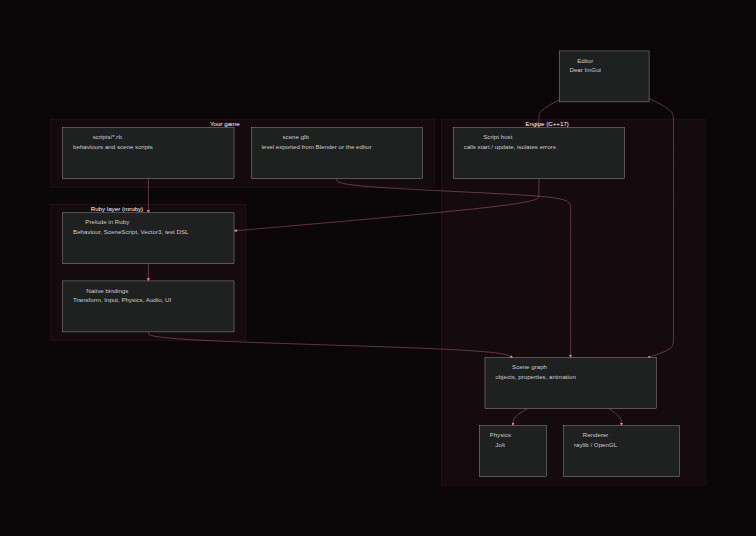Click text 'calls start / update, isolates errors'
This screenshot has height=536, width=756.
pyautogui.click(x=510, y=147)
